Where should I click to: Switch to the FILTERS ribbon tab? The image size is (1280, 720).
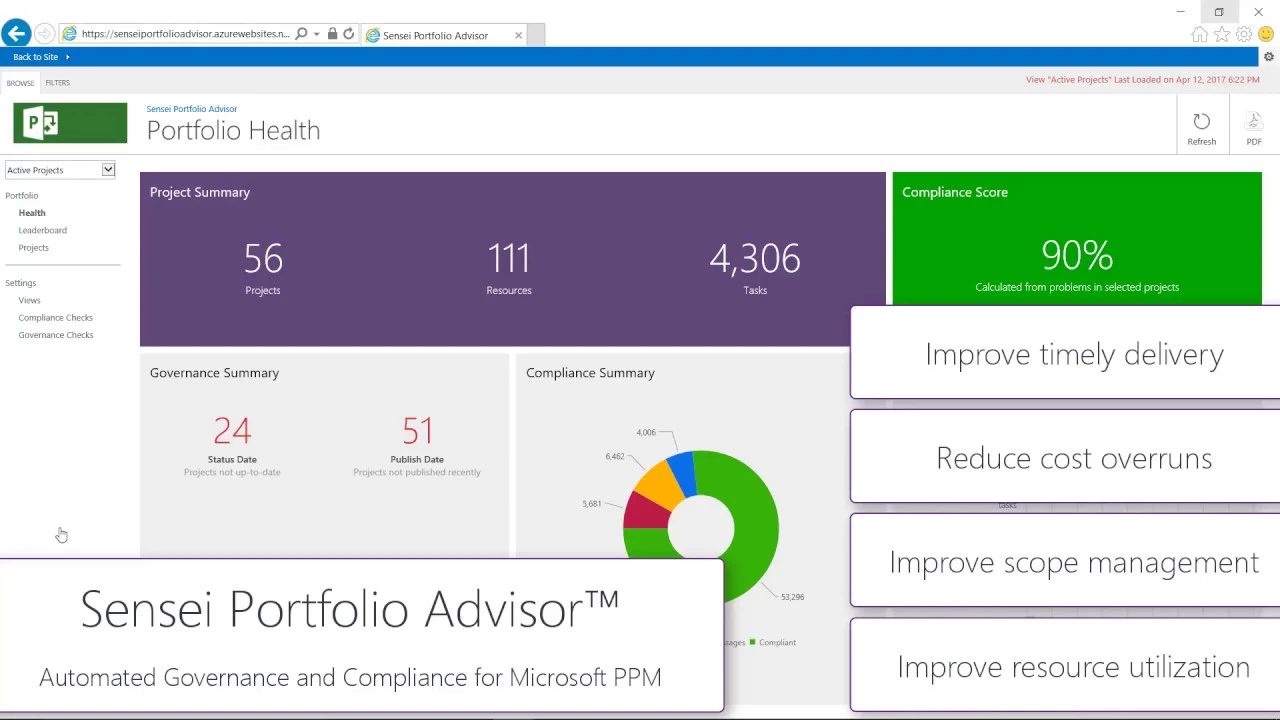pos(57,83)
